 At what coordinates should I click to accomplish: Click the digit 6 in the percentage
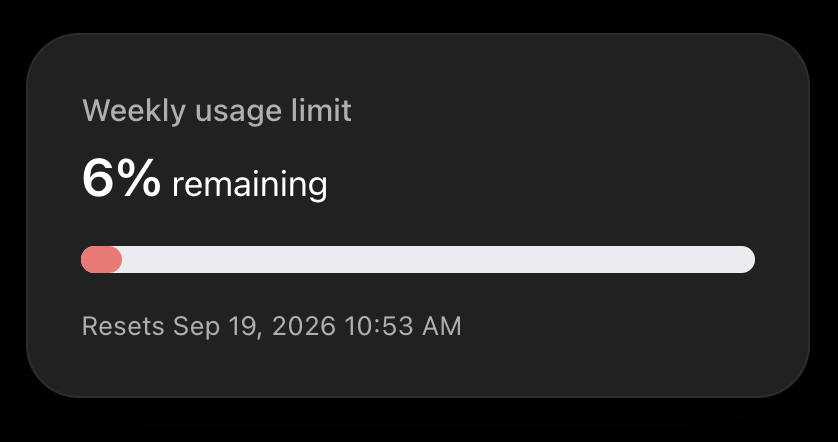(98, 179)
